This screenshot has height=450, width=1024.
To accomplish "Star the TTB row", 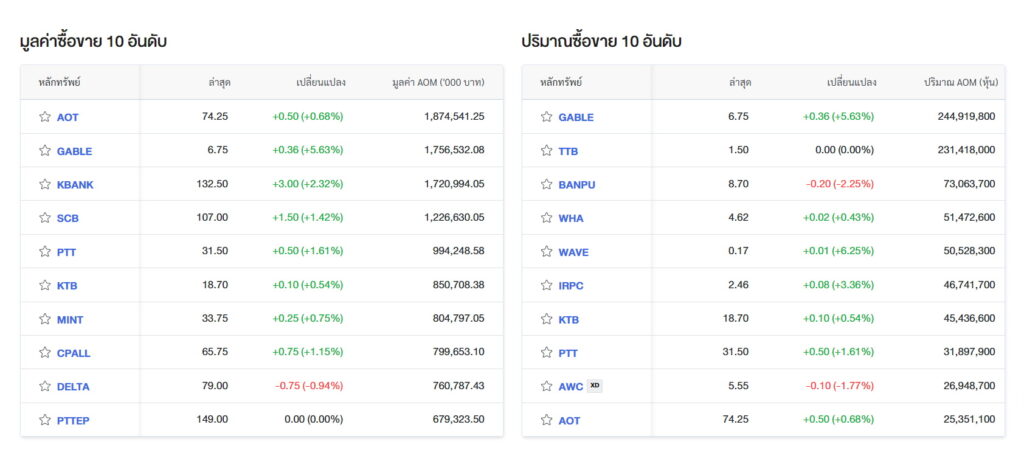I will tap(547, 151).
